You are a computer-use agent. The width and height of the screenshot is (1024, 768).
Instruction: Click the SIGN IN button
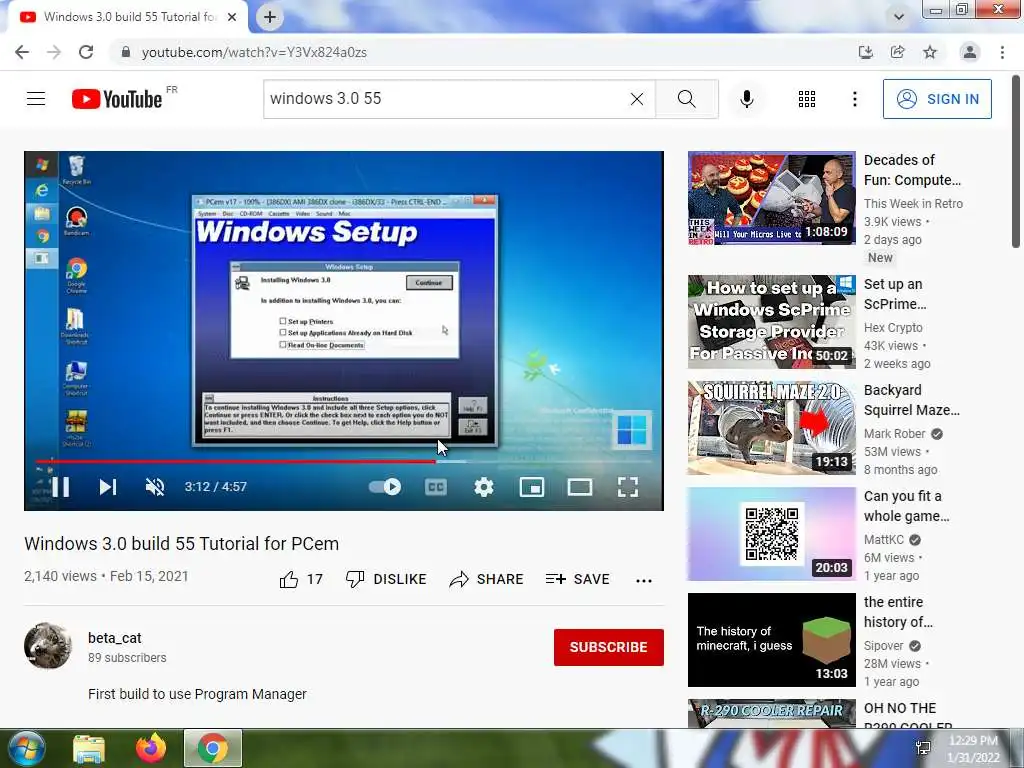coord(937,99)
